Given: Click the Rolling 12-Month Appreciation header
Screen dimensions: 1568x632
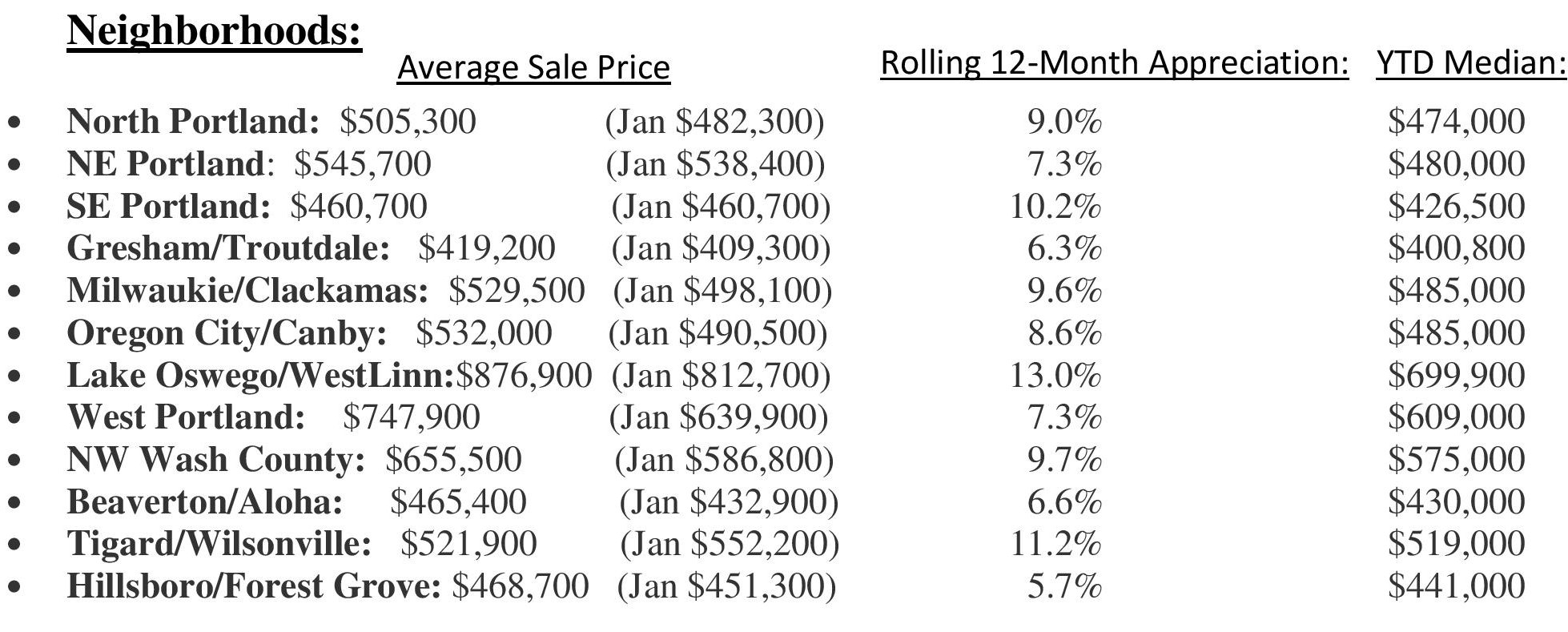Looking at the screenshot, I should [x=1115, y=63].
